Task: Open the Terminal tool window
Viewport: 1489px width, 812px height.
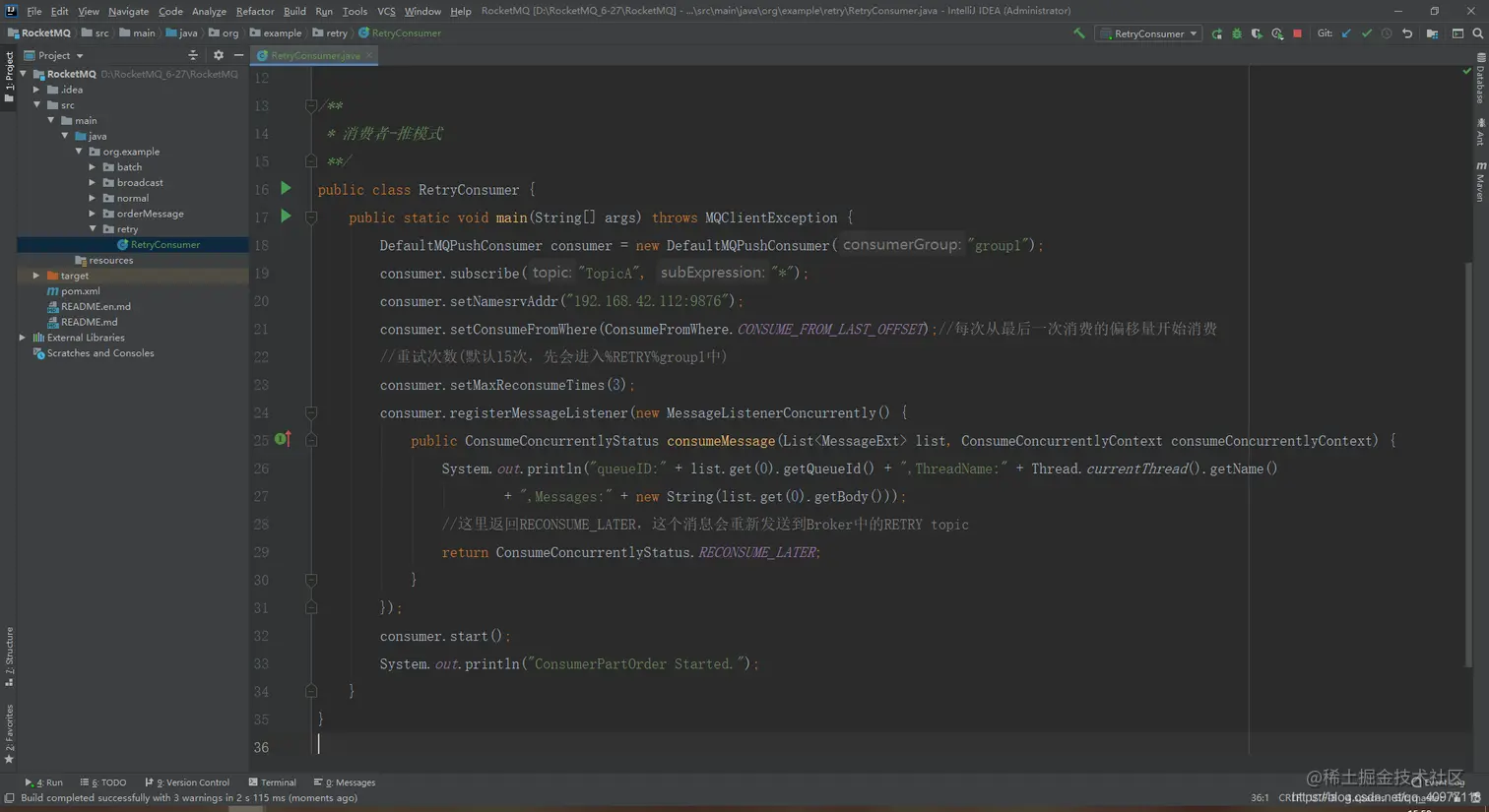Action: click(273, 782)
